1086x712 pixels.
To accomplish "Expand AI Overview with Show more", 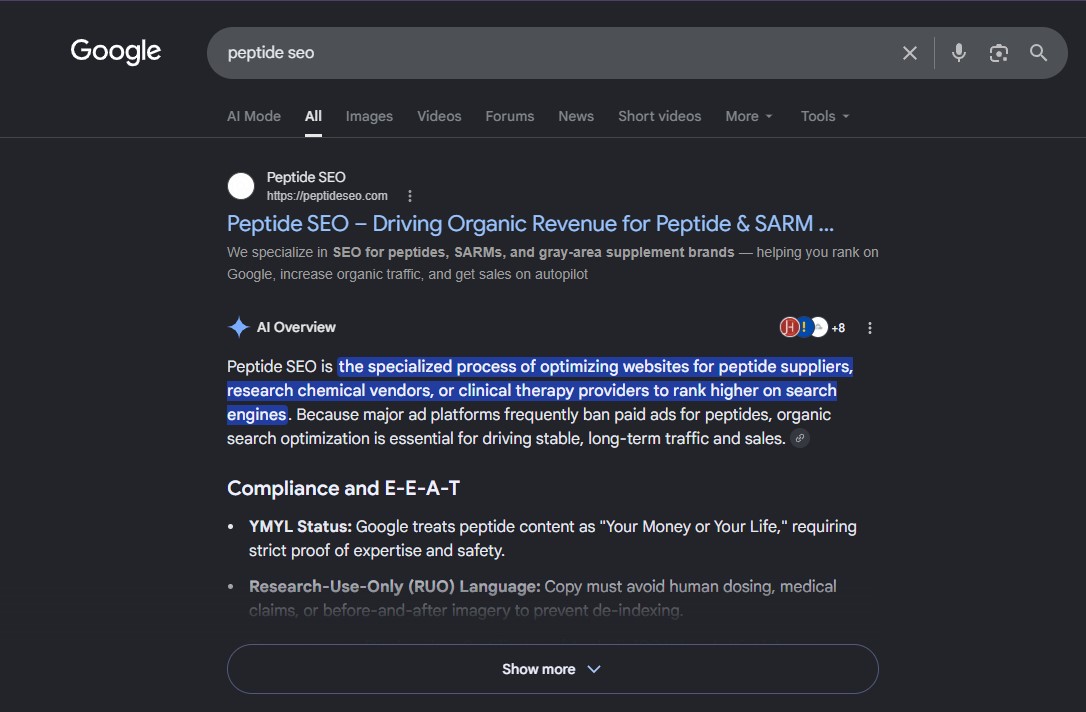I will (553, 669).
